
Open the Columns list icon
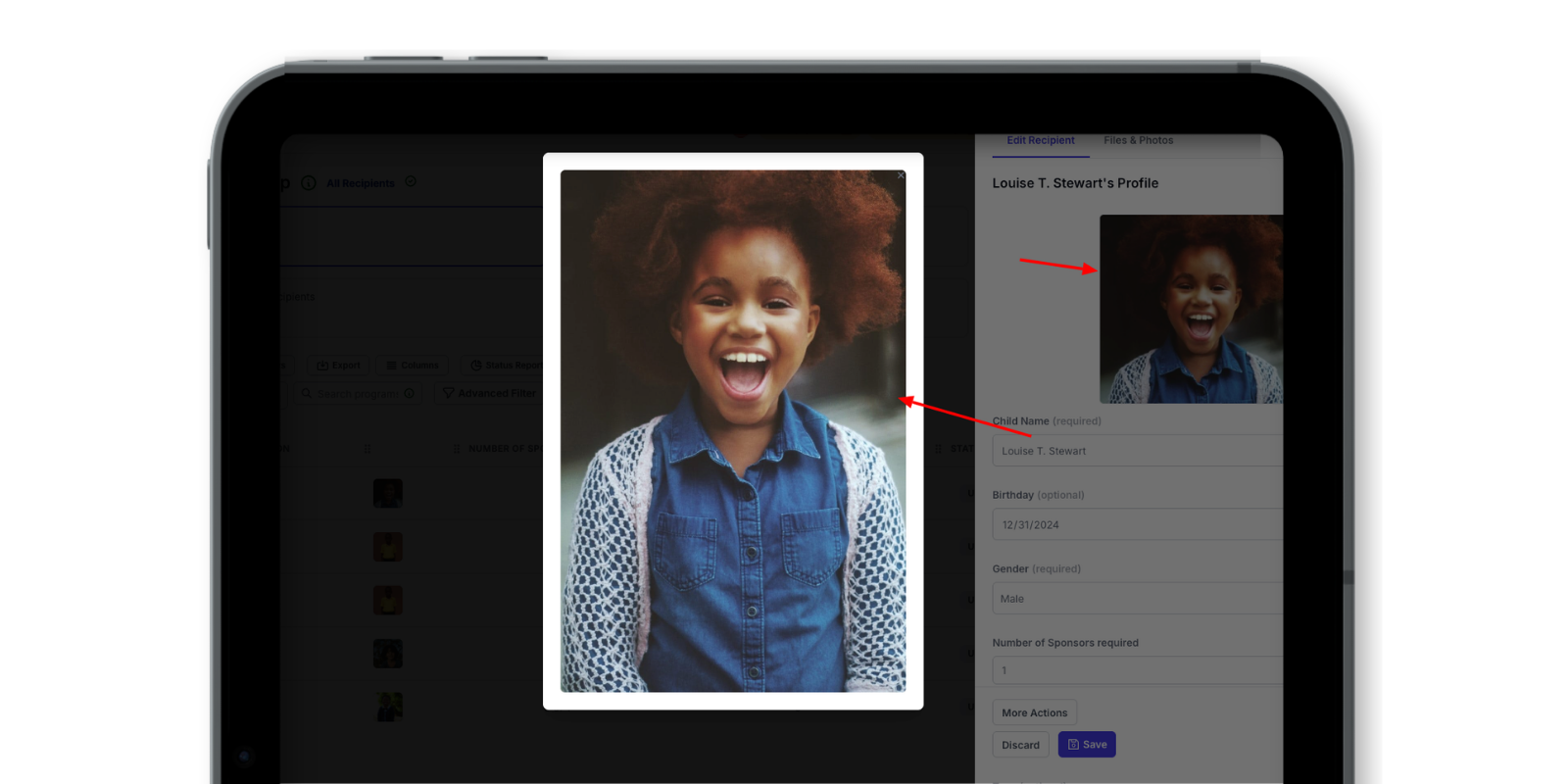tap(391, 366)
